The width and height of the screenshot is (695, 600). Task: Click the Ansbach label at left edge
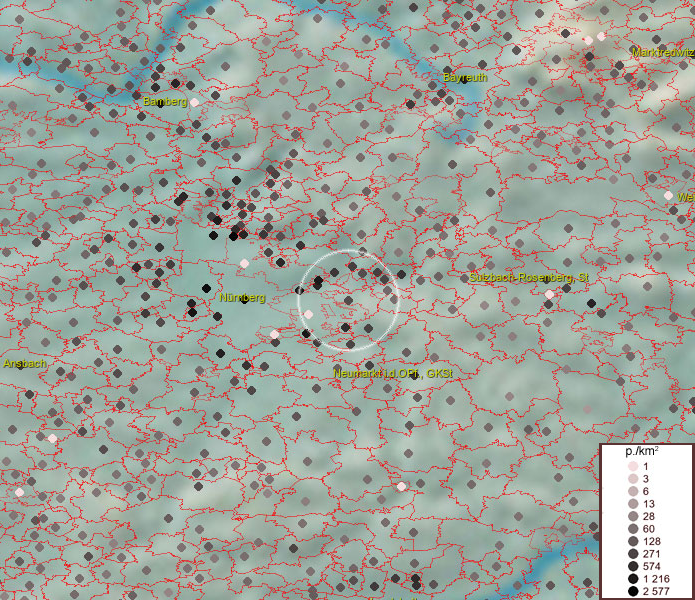click(x=24, y=364)
